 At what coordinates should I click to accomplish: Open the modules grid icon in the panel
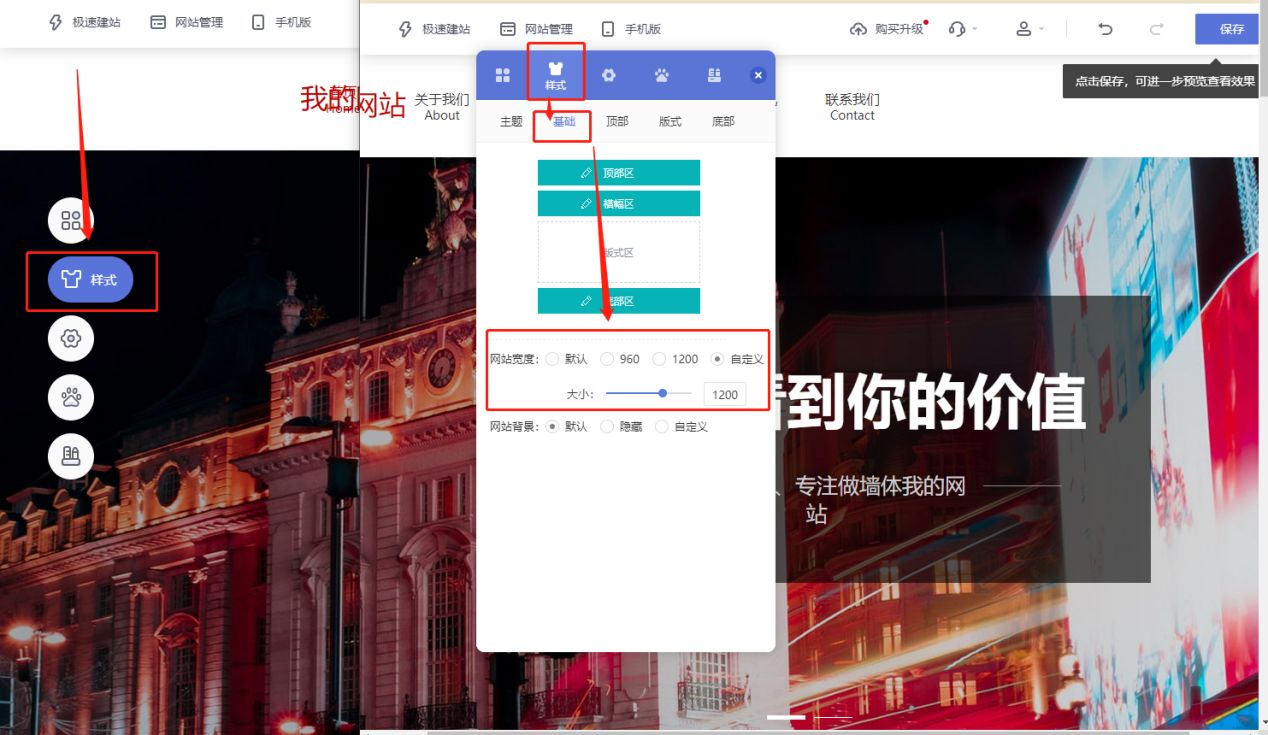(x=501, y=74)
